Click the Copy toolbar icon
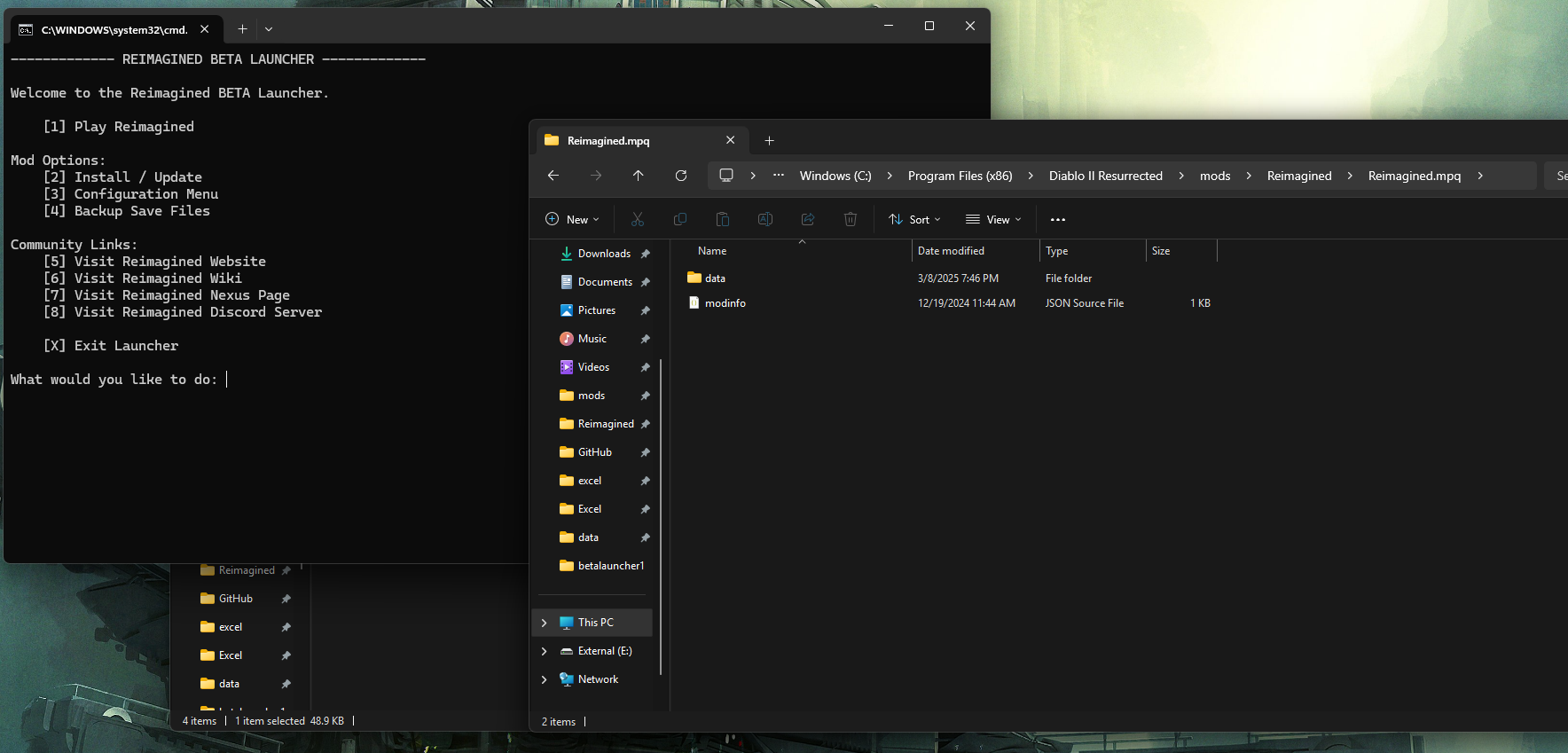 (680, 219)
